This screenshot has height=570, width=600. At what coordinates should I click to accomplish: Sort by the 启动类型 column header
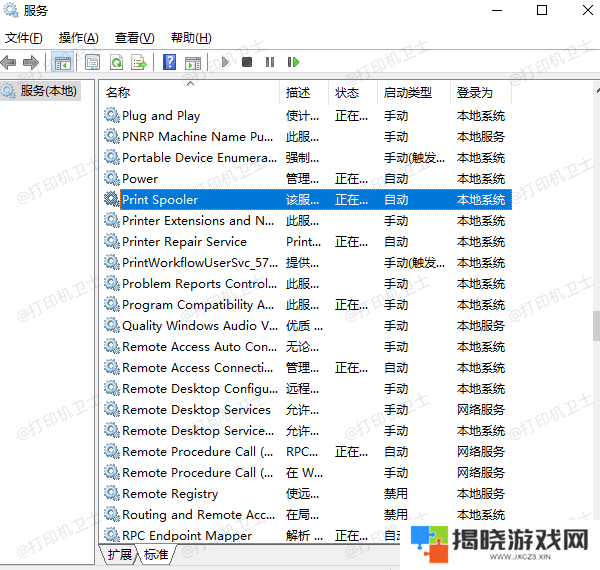pyautogui.click(x=414, y=93)
